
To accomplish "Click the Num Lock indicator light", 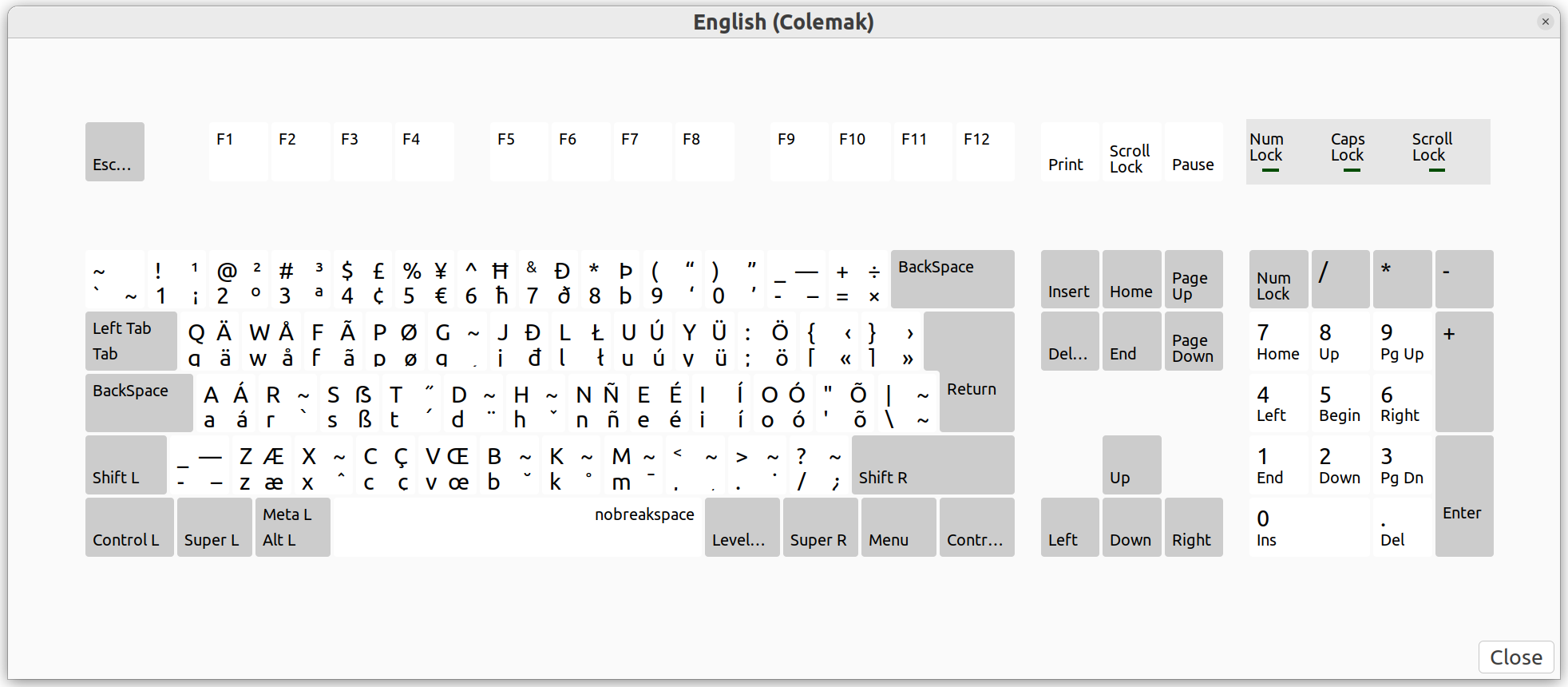I will (x=1270, y=170).
